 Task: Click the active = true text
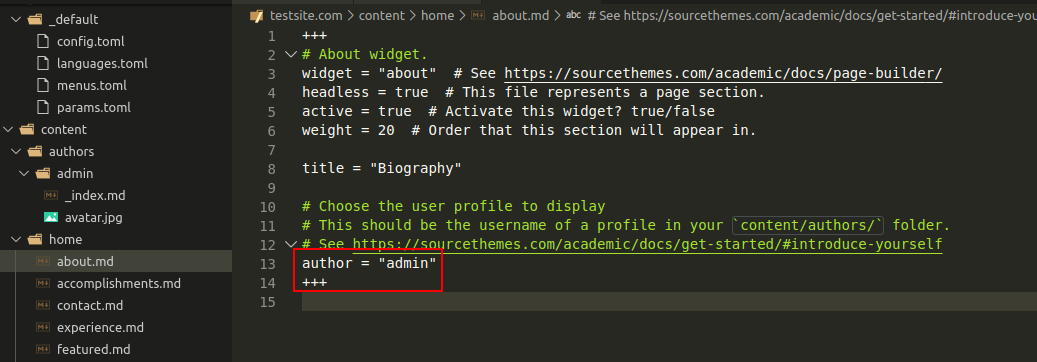pos(356,111)
